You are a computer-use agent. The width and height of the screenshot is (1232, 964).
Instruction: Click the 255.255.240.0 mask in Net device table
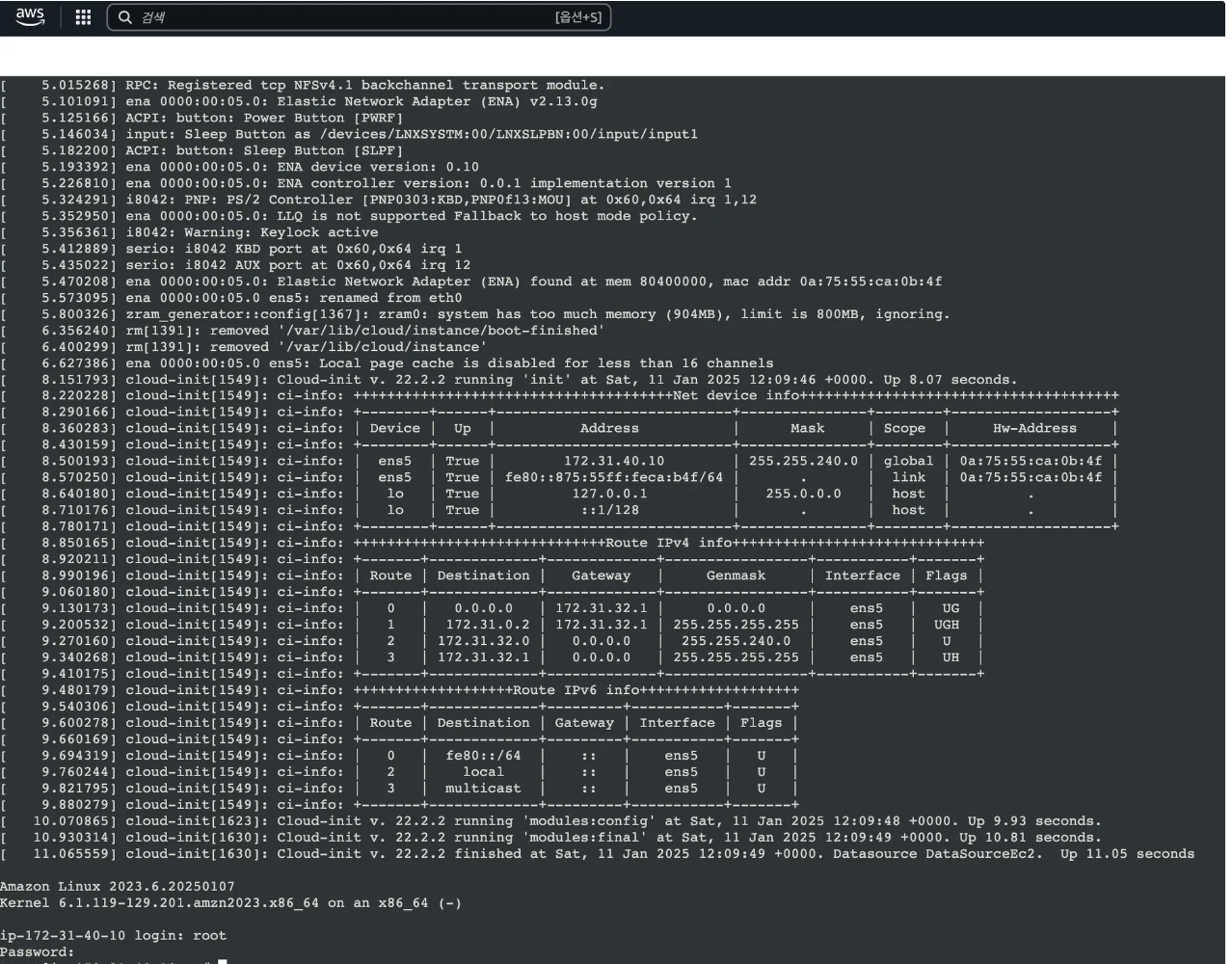(803, 461)
